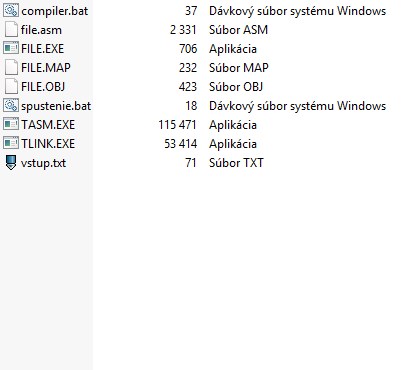Select the file.asm file name
Image resolution: width=407 pixels, height=370 pixels.
tap(41, 30)
